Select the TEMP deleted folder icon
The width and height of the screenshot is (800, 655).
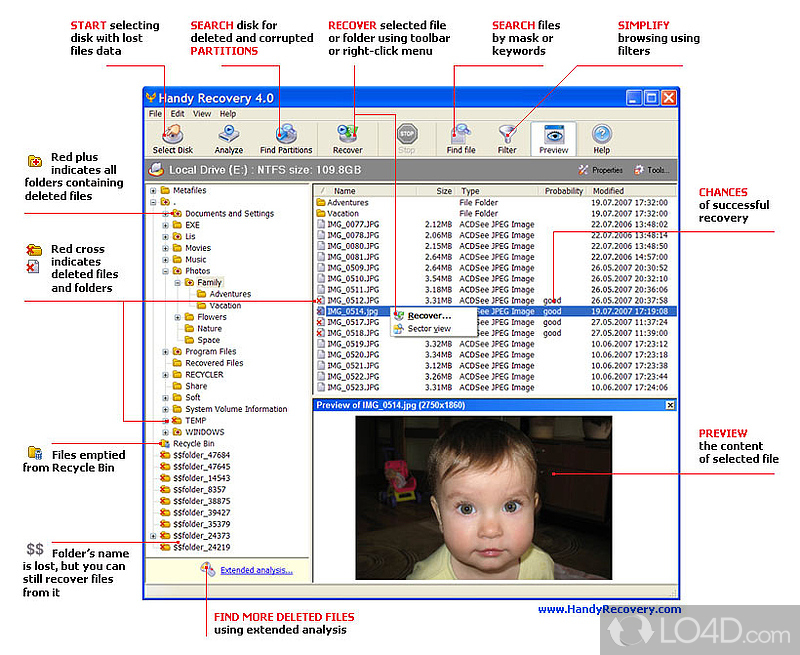click(x=177, y=420)
